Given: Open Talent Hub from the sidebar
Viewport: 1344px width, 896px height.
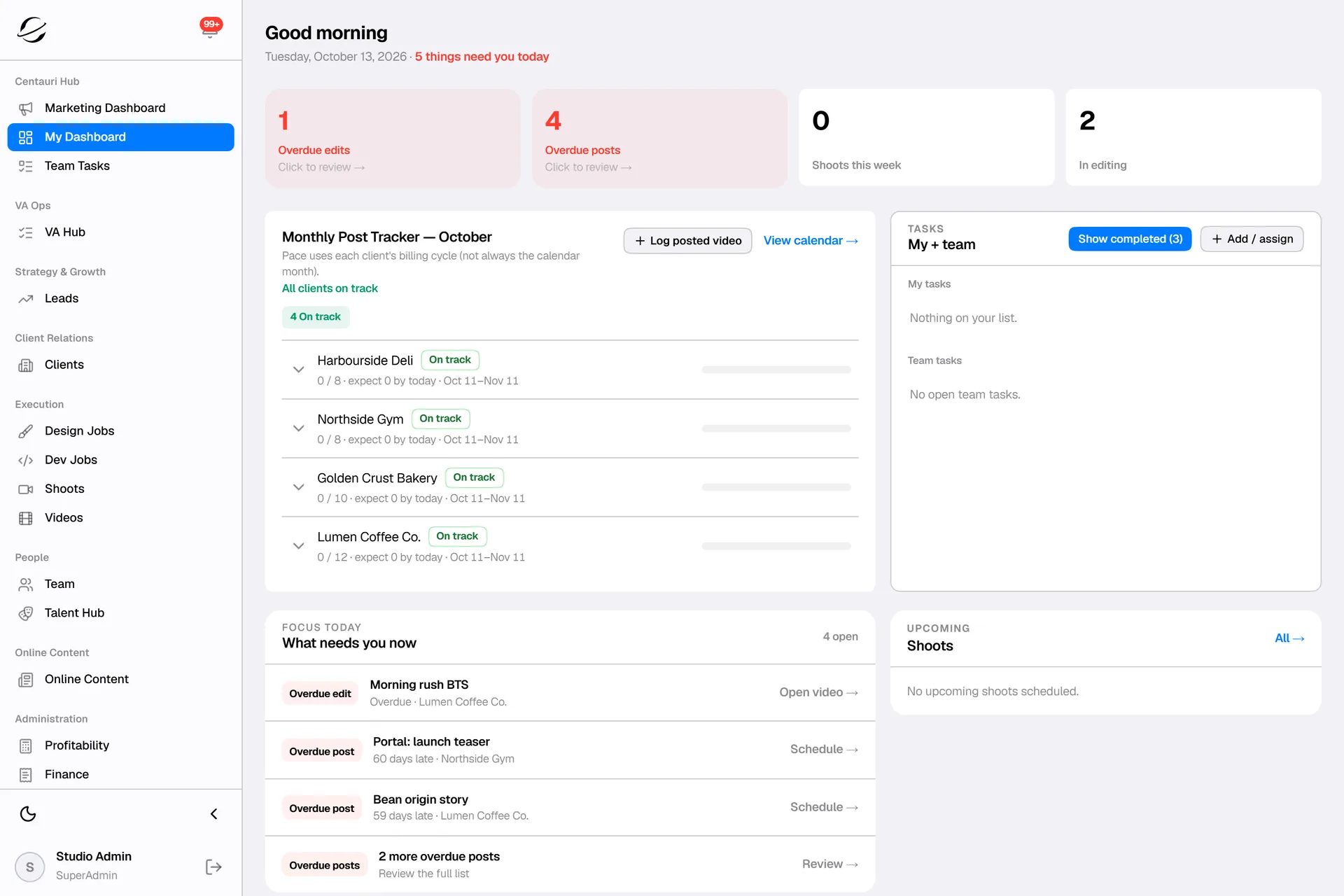Looking at the screenshot, I should (120, 612).
